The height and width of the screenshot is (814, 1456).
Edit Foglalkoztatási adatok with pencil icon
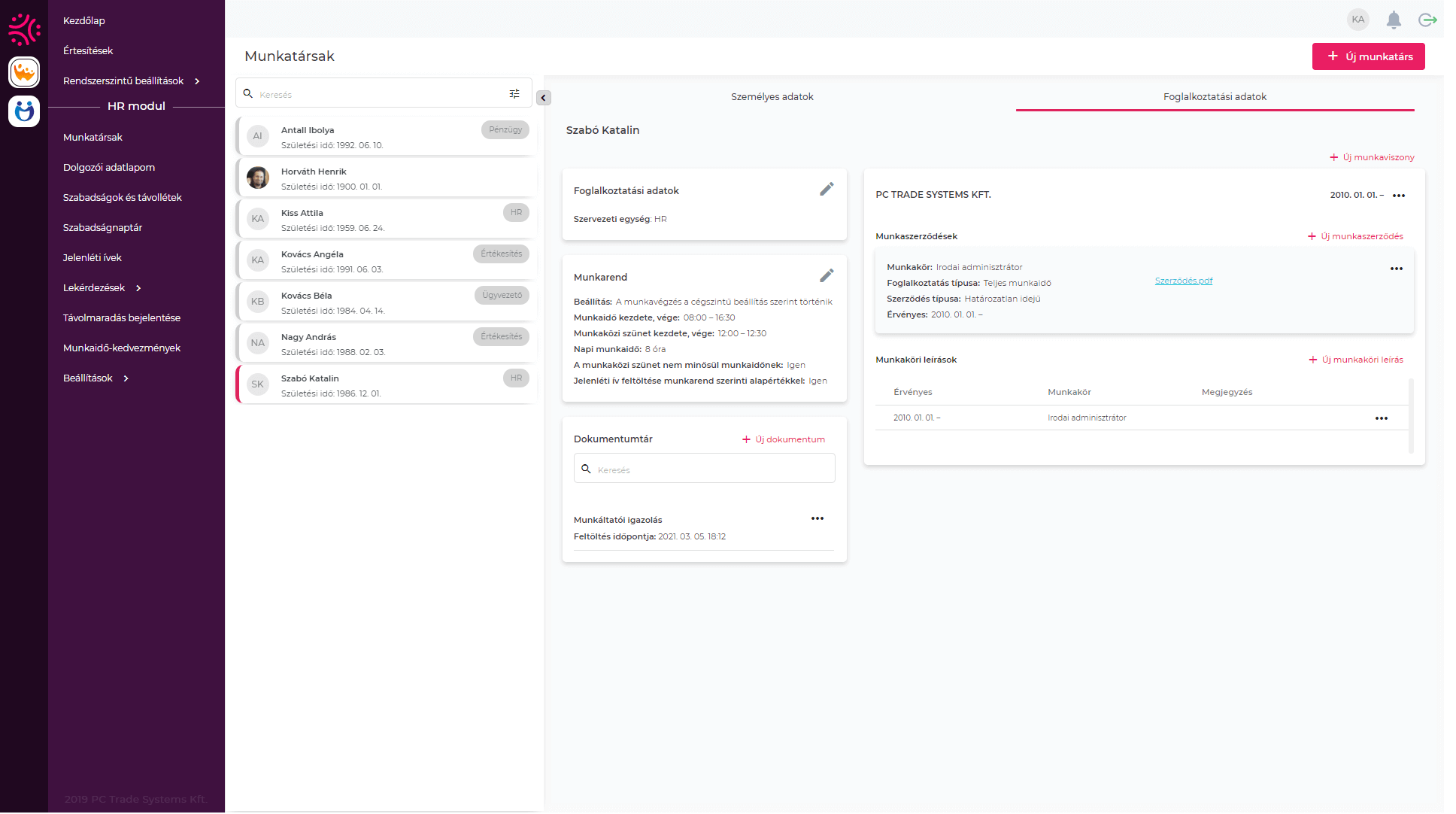827,190
